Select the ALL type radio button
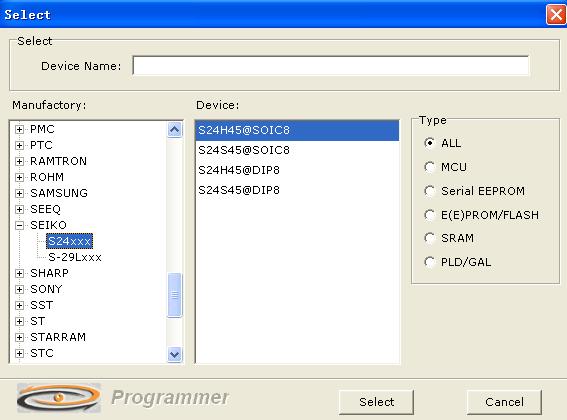567x420 pixels. click(429, 143)
